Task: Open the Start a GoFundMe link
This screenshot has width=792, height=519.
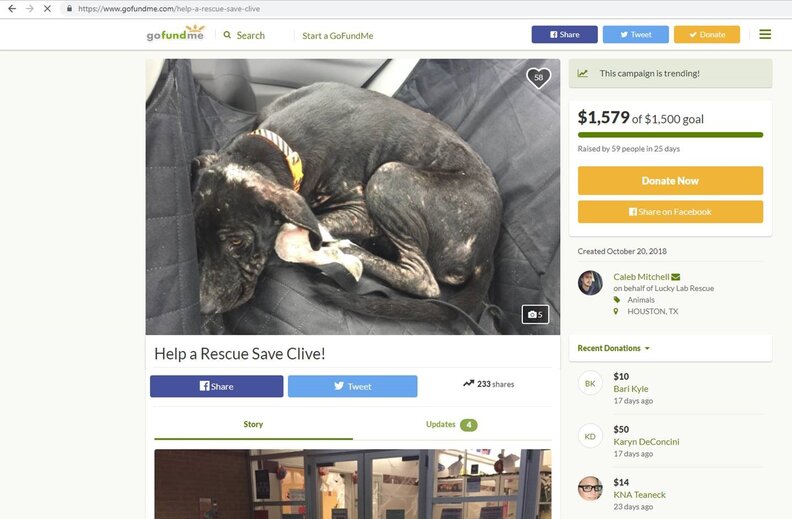Action: [337, 36]
